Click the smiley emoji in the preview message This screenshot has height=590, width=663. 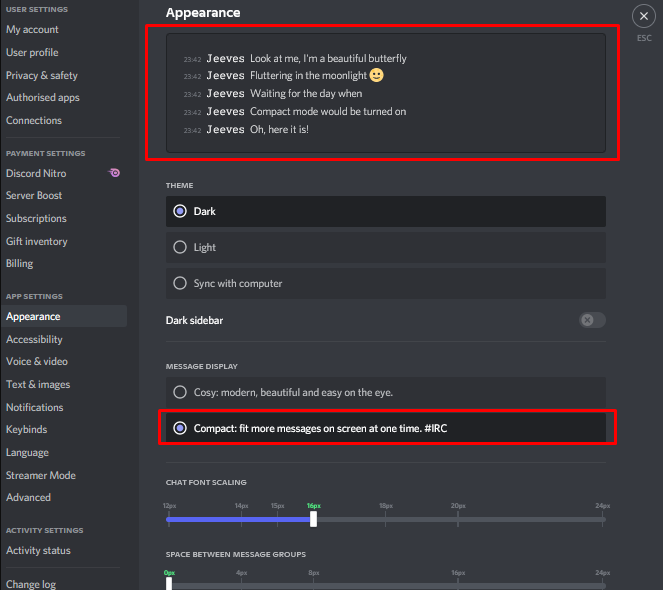point(376,75)
